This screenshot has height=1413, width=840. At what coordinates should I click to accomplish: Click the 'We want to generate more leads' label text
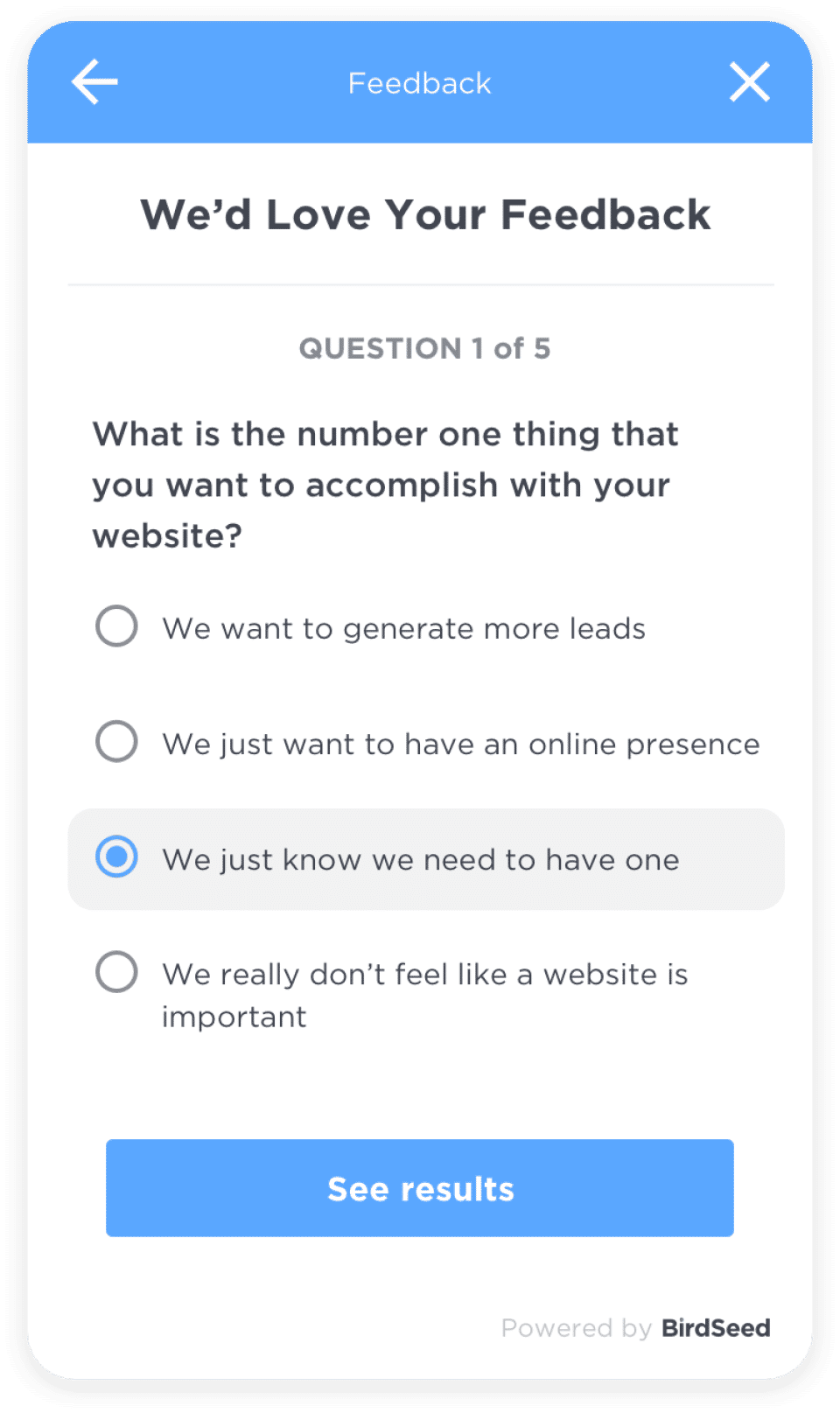pos(403,628)
